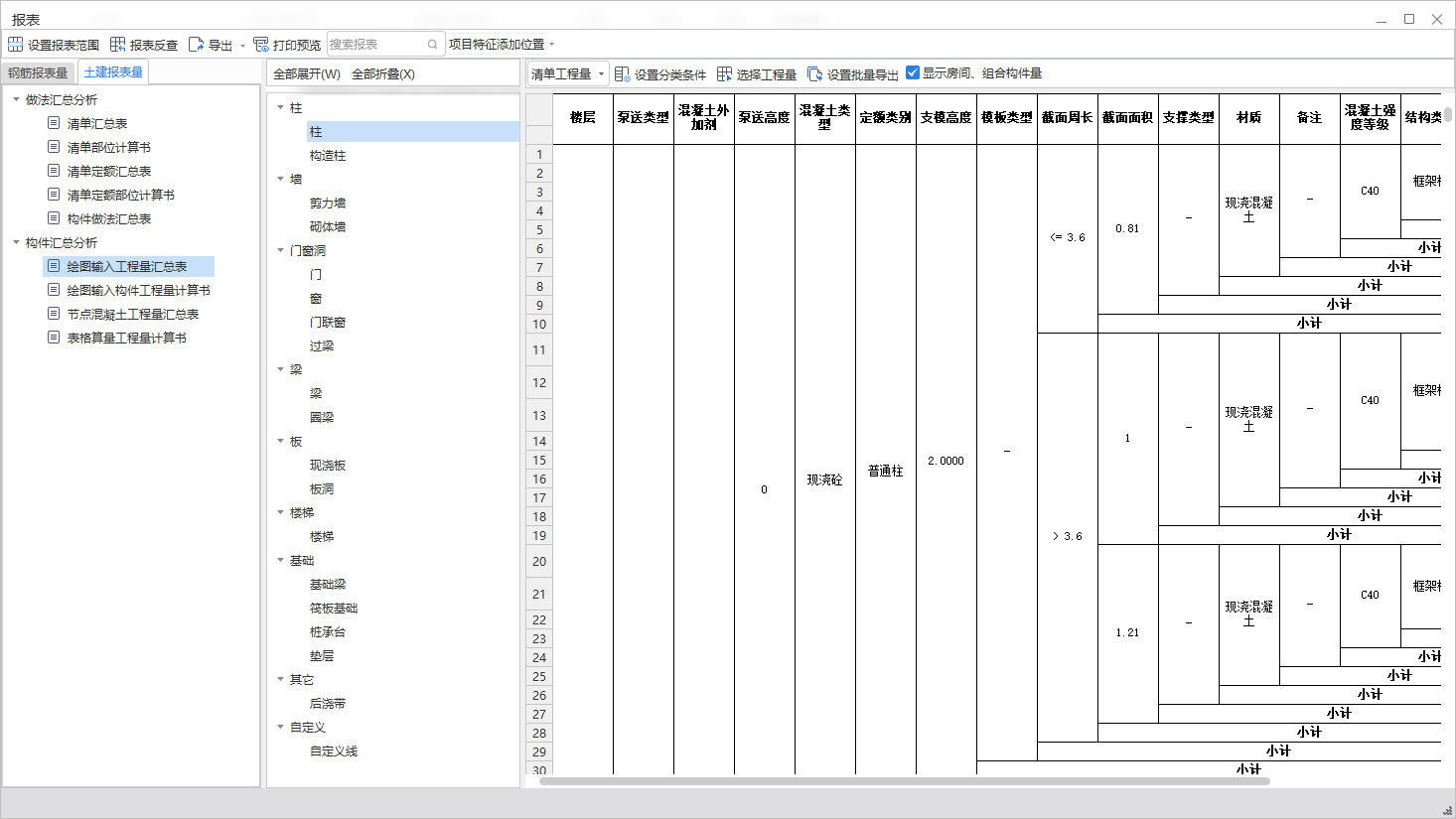Click the 设置批量导出 icon
1456x819 pixels.
(815, 74)
